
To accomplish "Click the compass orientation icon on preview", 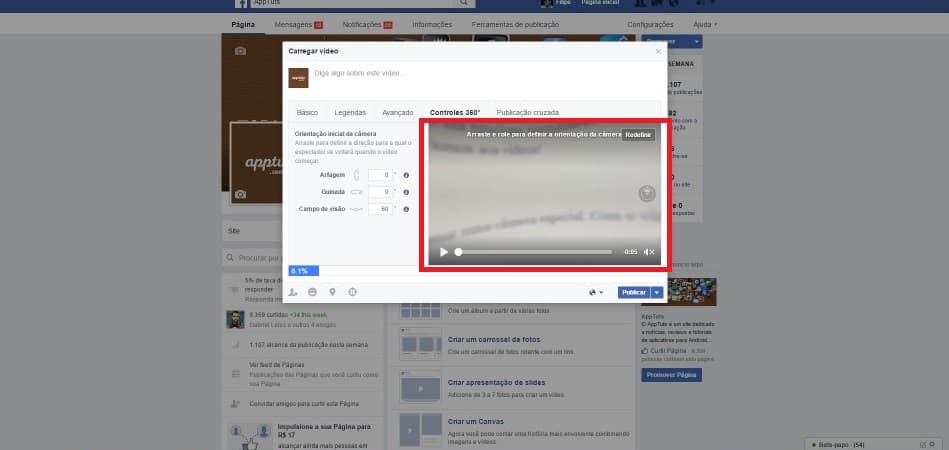I will [647, 194].
